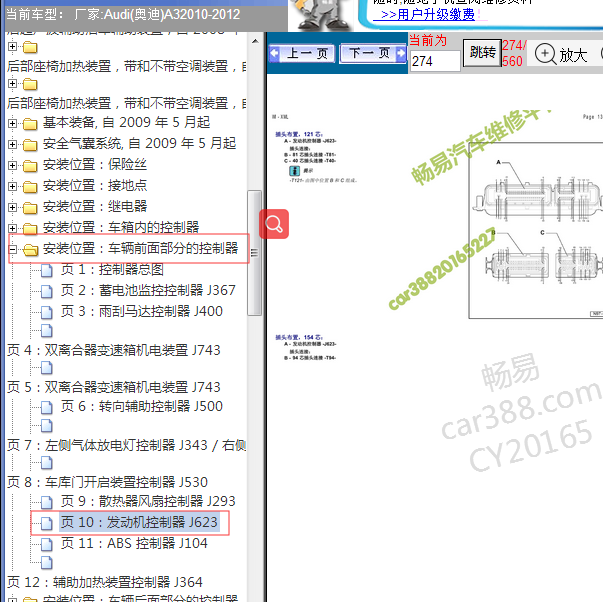This screenshot has width=603, height=602.
Task: Click the open folder icon for 车辆前面部分的控制器
Action: tap(30, 250)
